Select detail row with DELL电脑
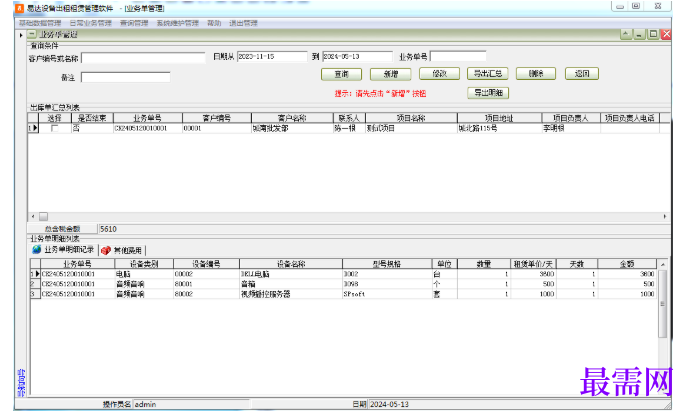 343,274
